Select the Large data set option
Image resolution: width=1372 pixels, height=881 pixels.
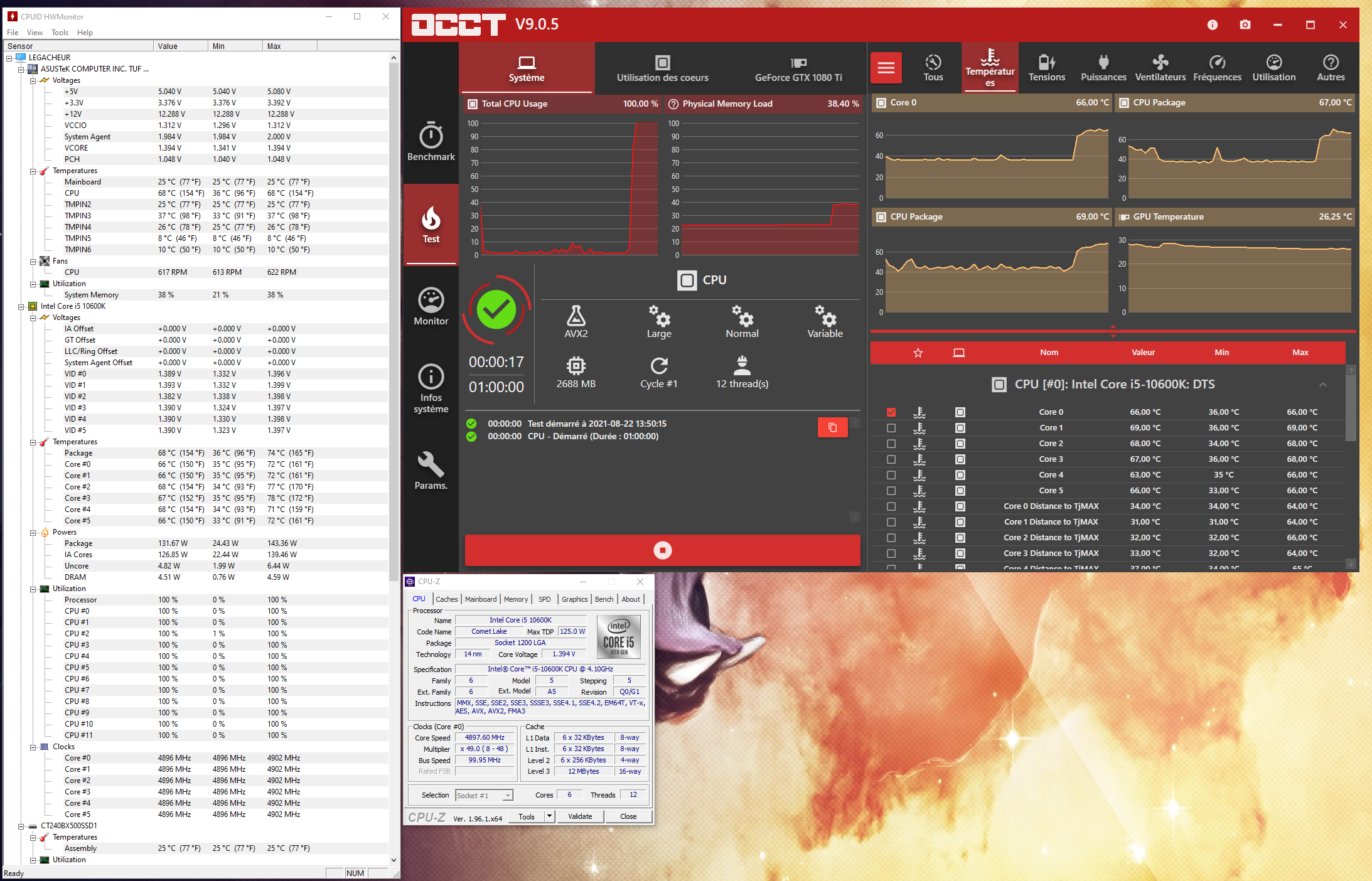(x=659, y=321)
